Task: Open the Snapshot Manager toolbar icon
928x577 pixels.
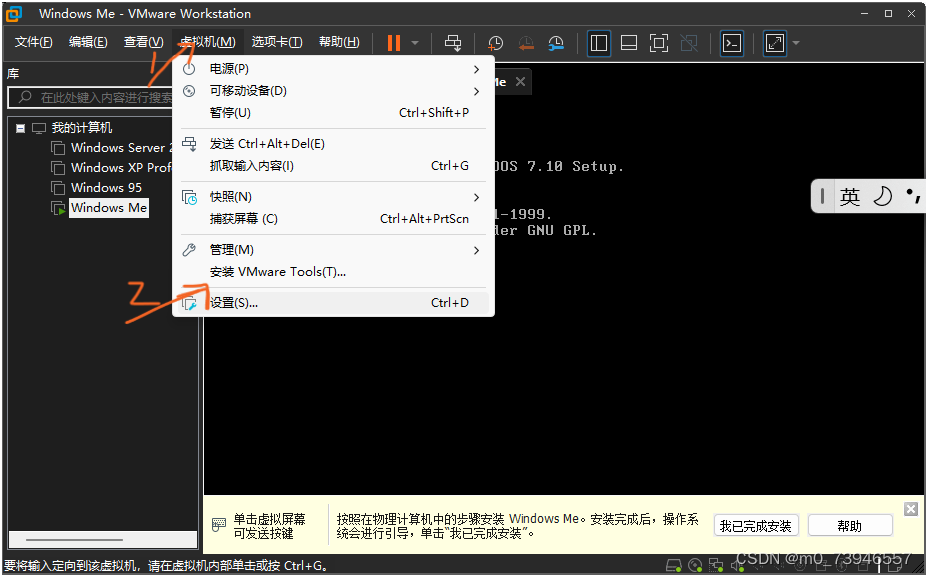Action: (556, 43)
